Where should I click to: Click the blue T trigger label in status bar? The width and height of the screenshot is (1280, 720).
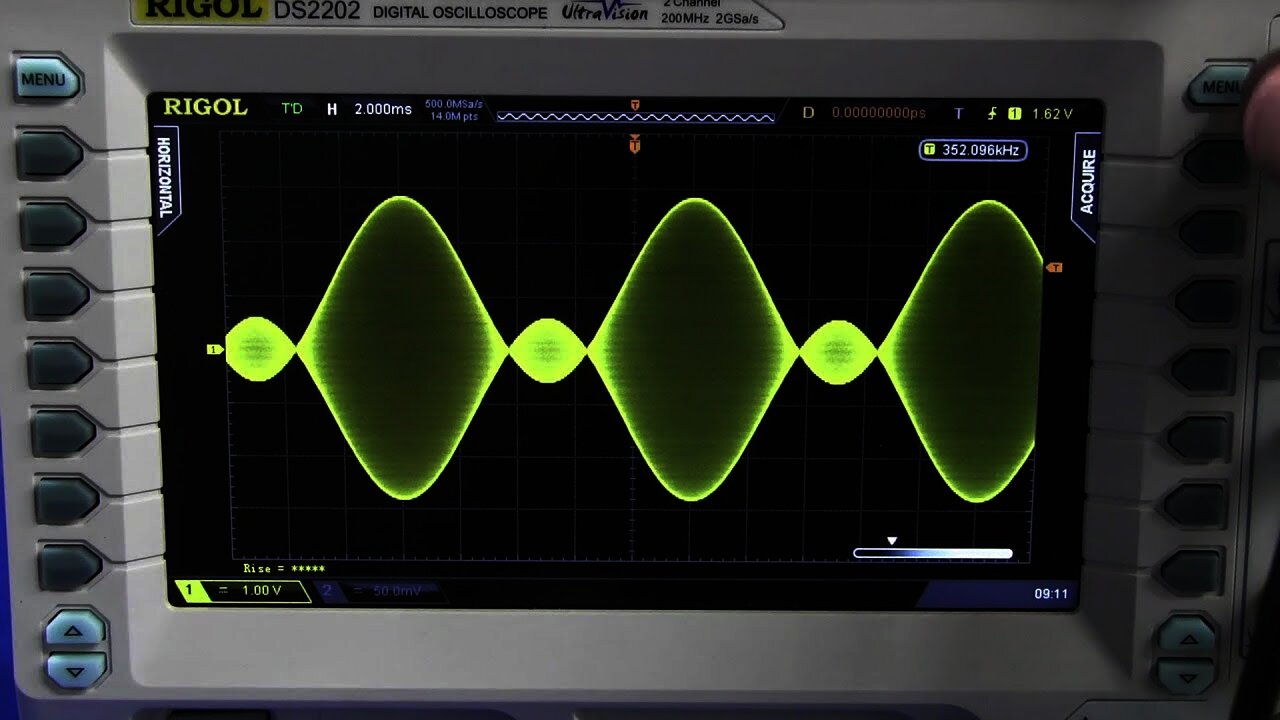pyautogui.click(x=959, y=114)
